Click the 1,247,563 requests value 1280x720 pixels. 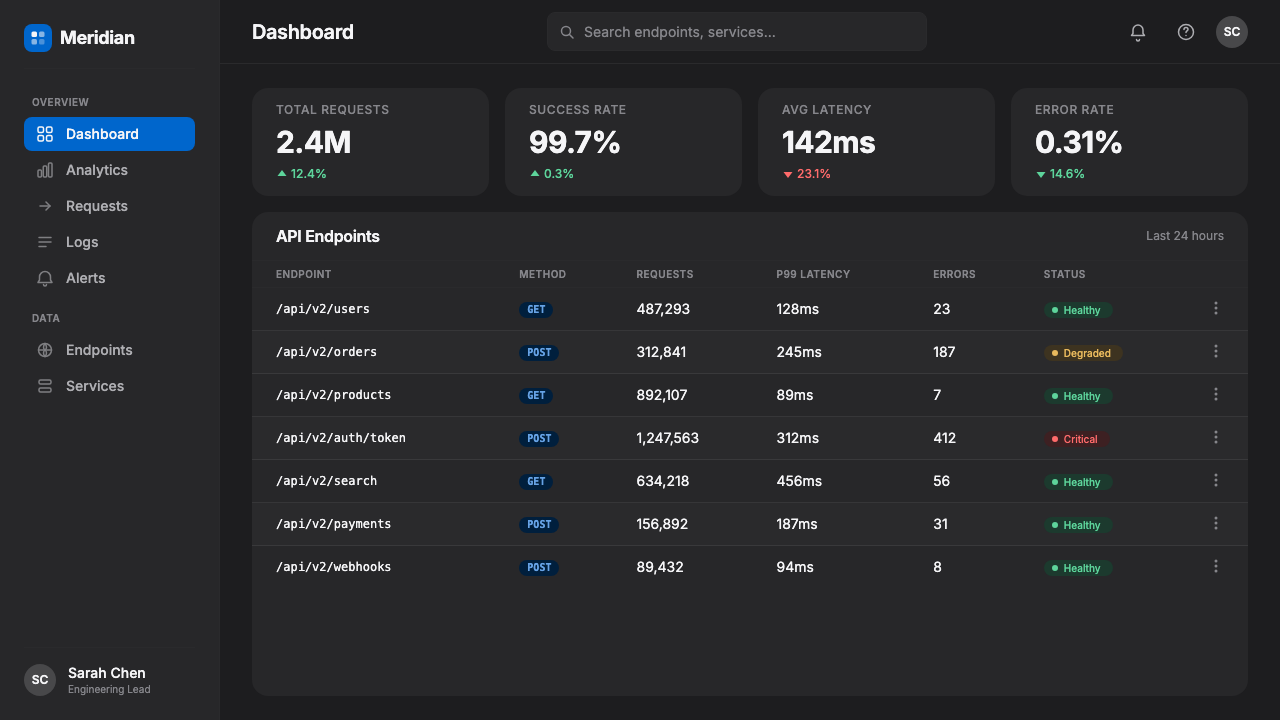click(668, 438)
